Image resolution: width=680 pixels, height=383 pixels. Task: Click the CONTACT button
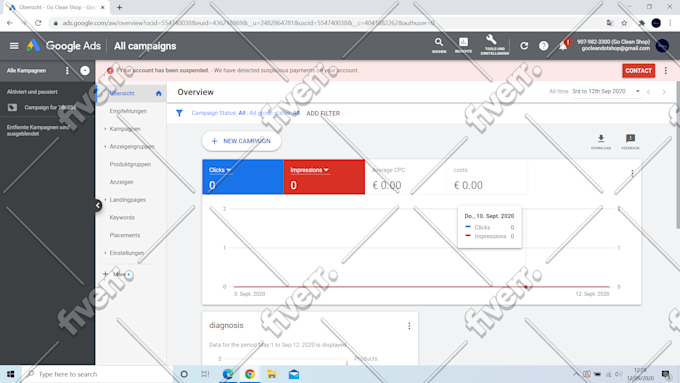(x=638, y=70)
